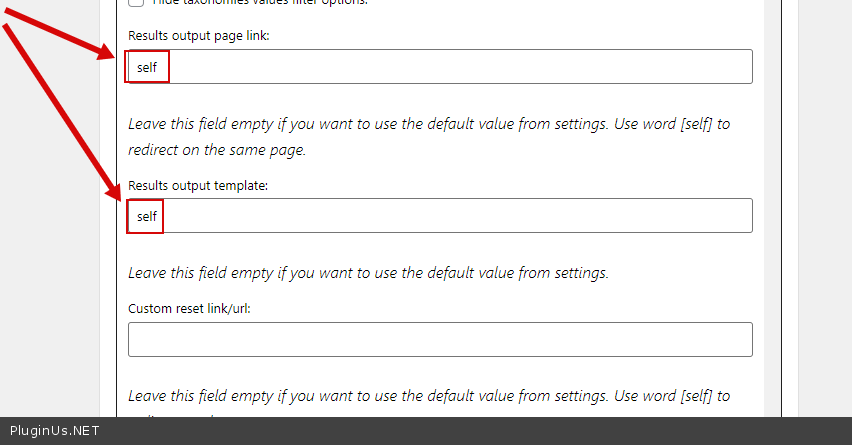
Task: Focus the Results output template text field
Action: click(x=440, y=216)
